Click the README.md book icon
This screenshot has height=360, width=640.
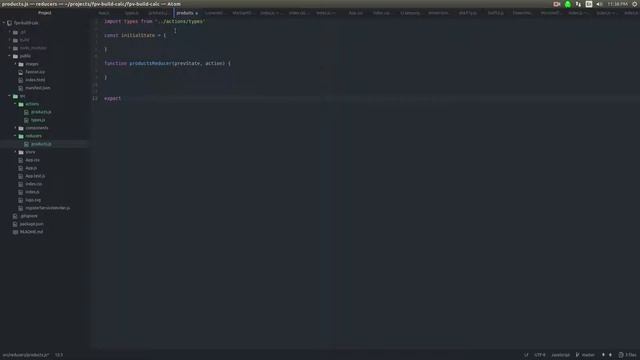(x=16, y=232)
